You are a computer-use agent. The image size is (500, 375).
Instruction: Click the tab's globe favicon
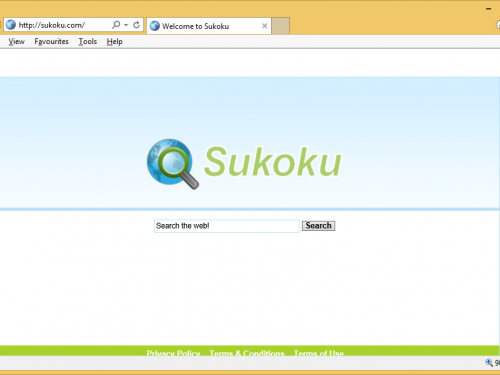click(x=155, y=26)
